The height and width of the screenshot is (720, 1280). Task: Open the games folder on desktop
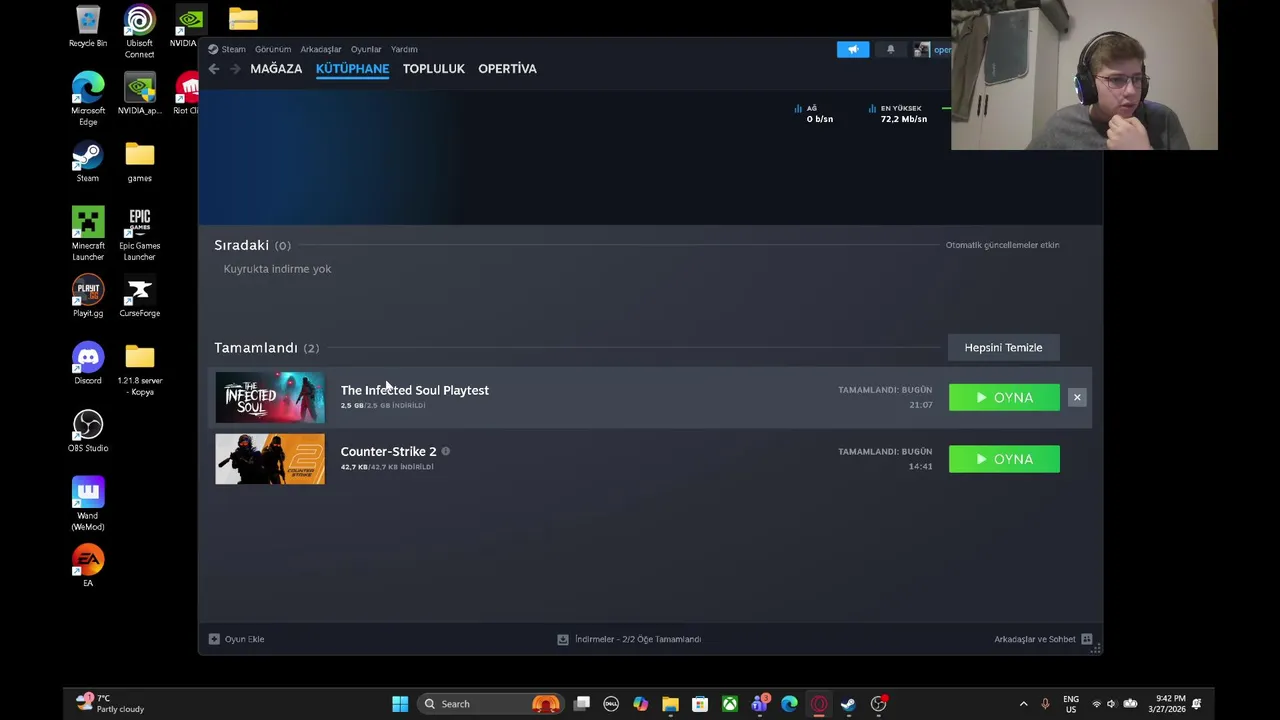tap(140, 162)
